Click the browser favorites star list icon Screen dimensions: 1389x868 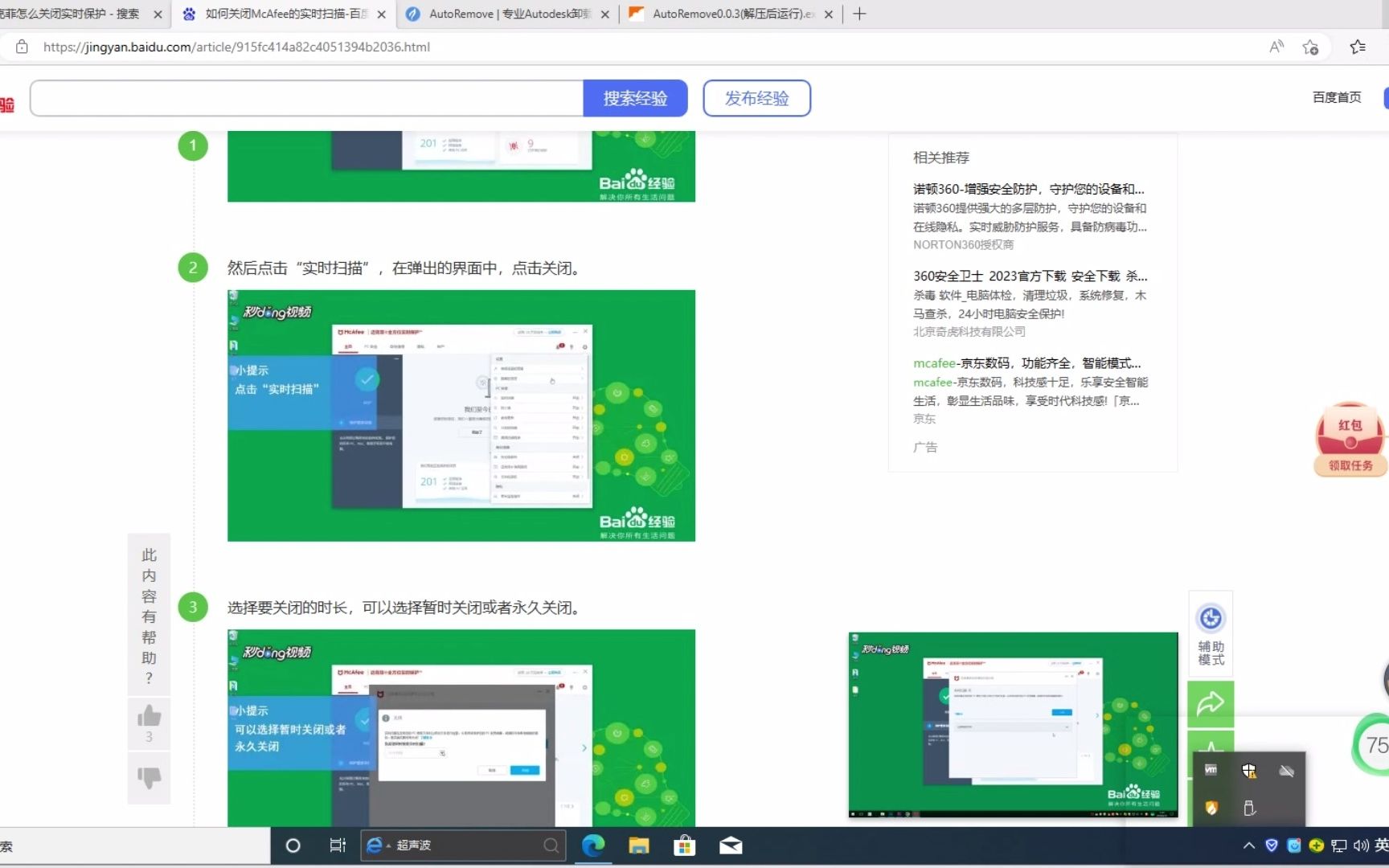coord(1358,47)
